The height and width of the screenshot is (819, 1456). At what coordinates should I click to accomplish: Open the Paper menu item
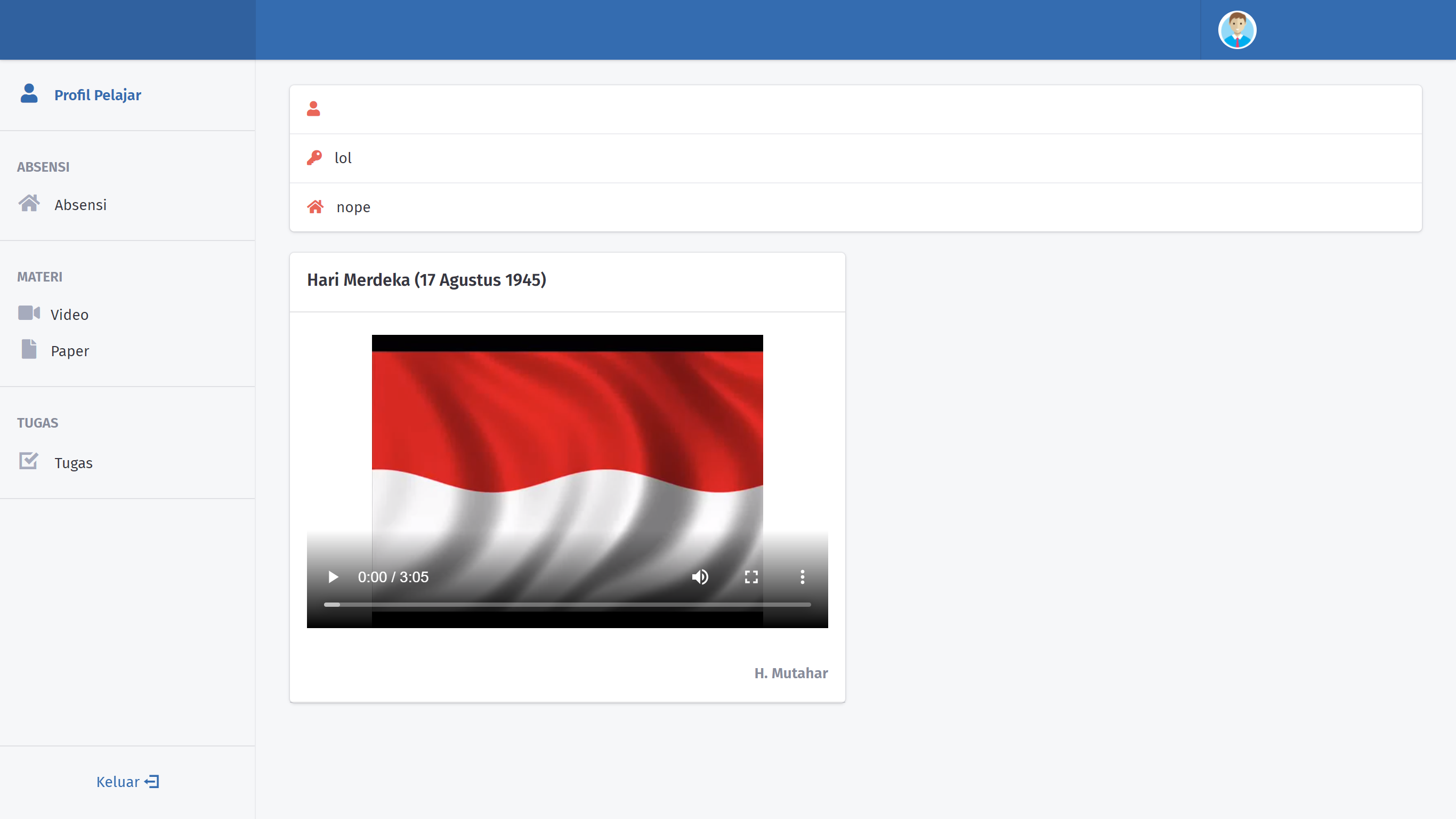pos(70,351)
